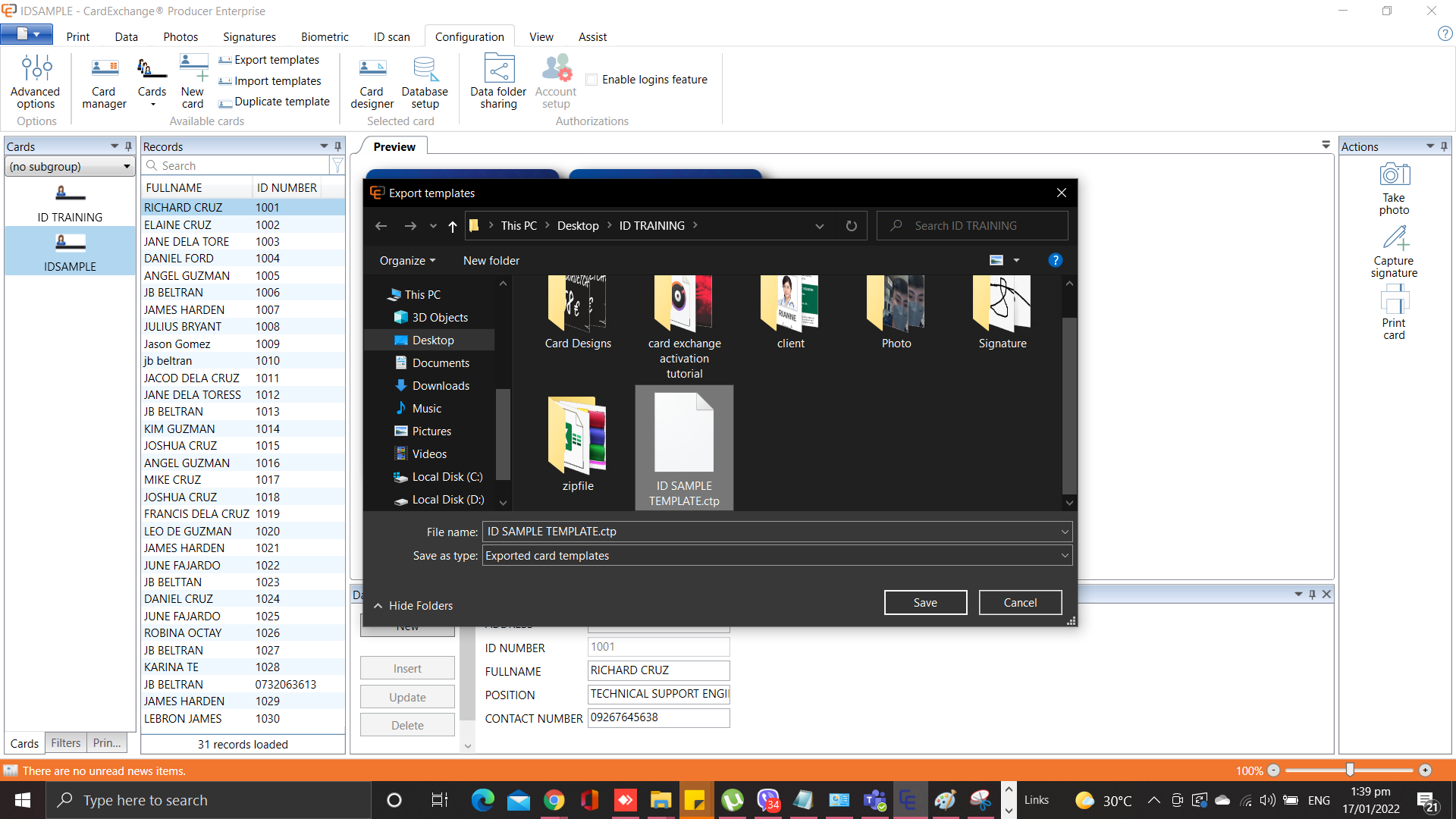Click Print card action
This screenshot has height=819, width=1456.
click(1394, 312)
